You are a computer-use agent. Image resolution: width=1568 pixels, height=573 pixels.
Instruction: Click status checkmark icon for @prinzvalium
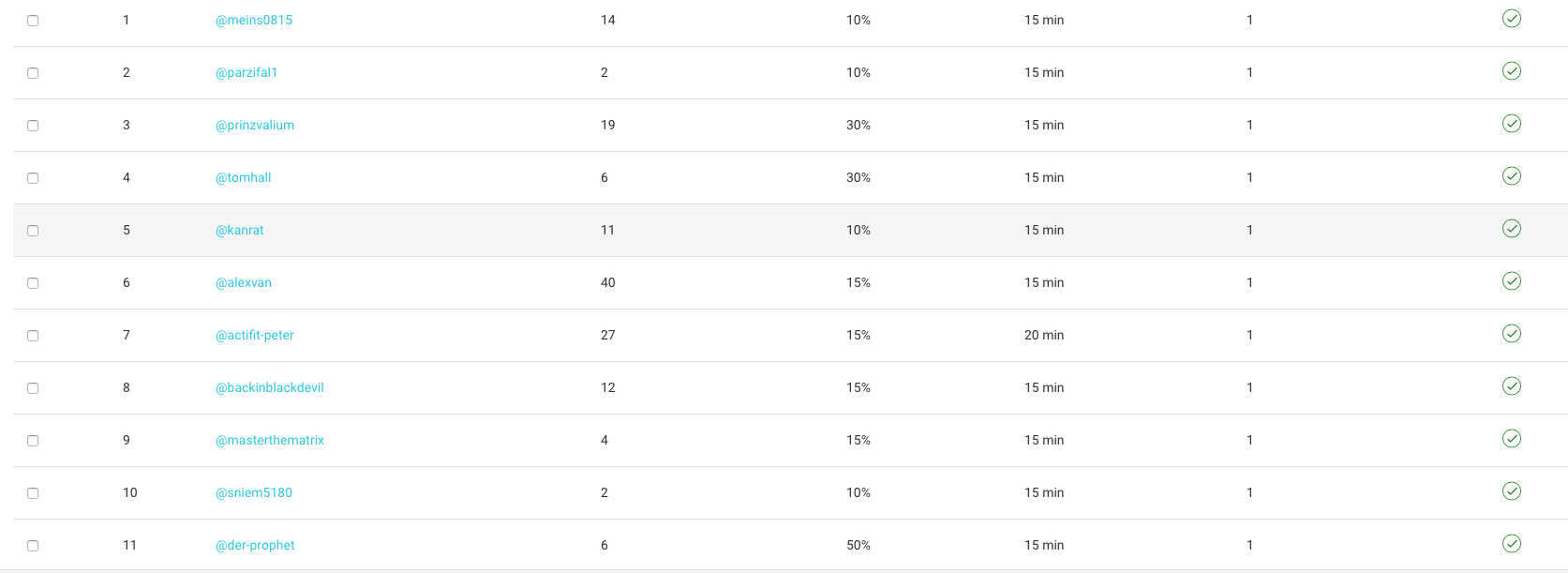click(1512, 124)
